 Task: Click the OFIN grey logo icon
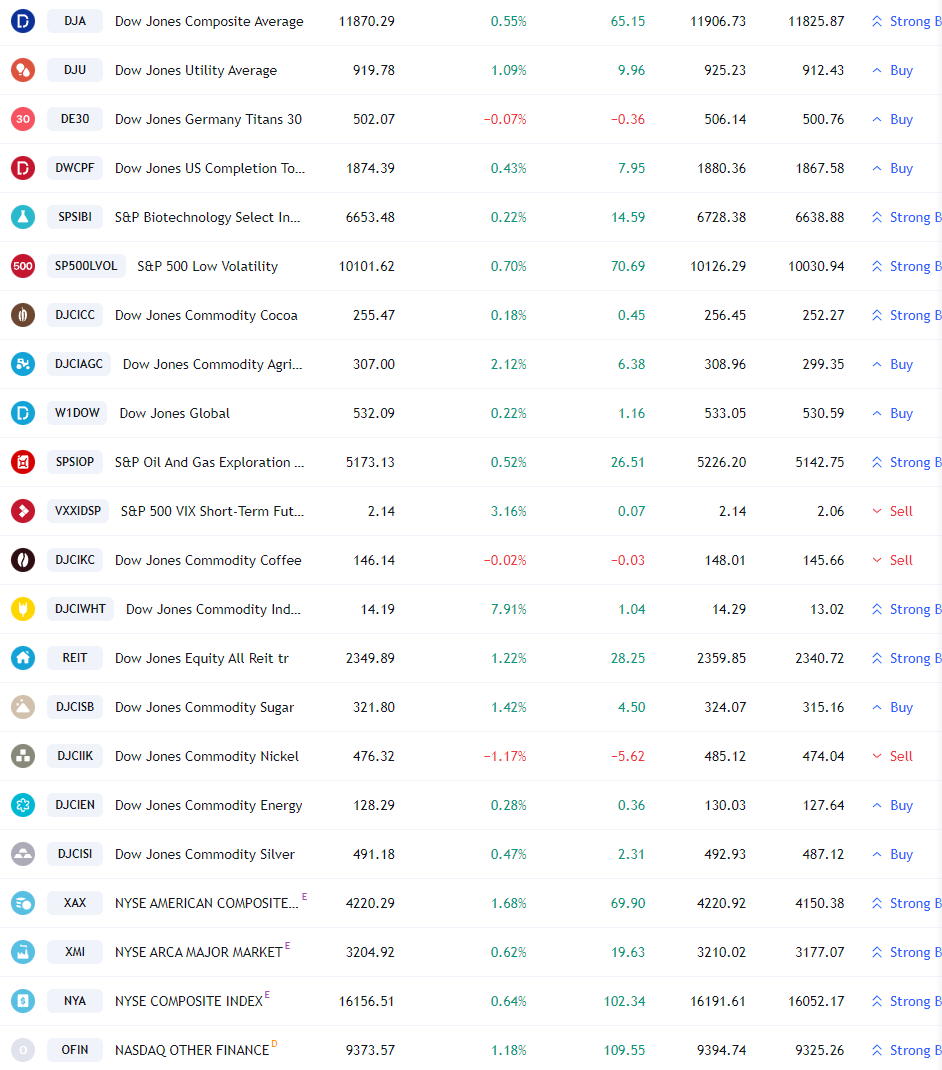(23, 1050)
